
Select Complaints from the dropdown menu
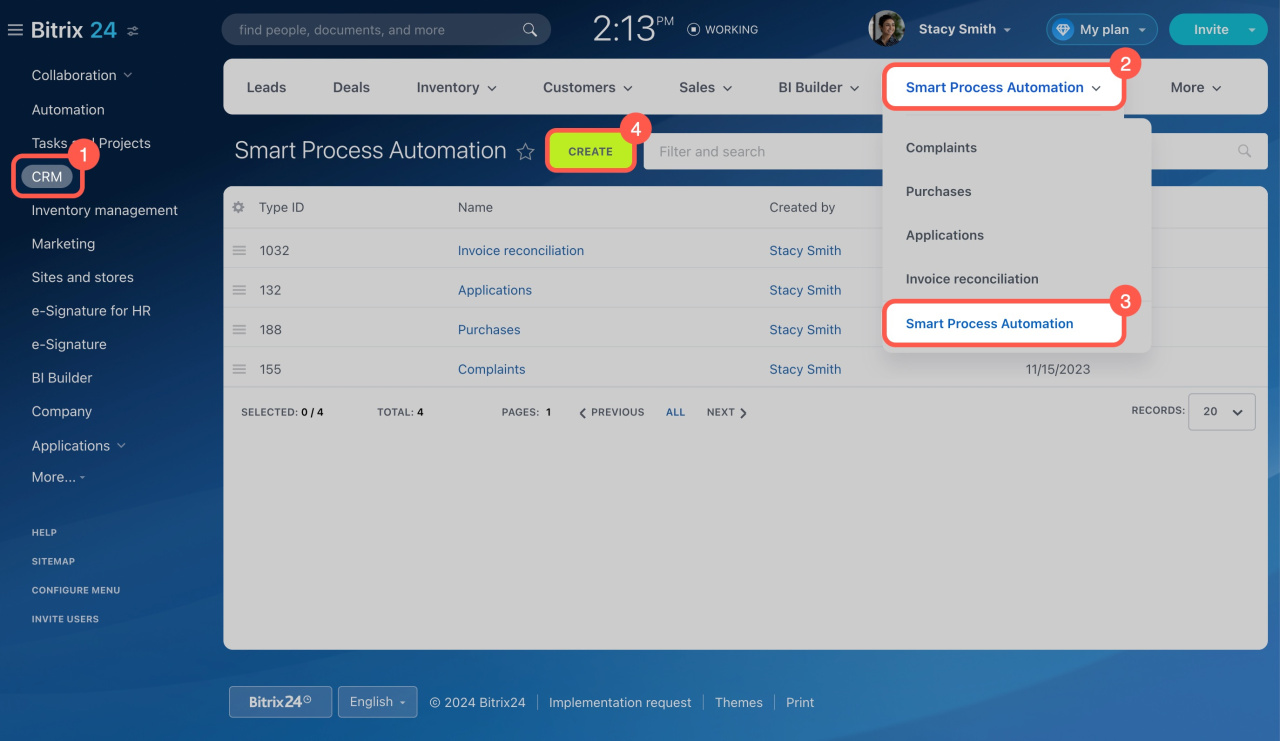click(x=941, y=147)
